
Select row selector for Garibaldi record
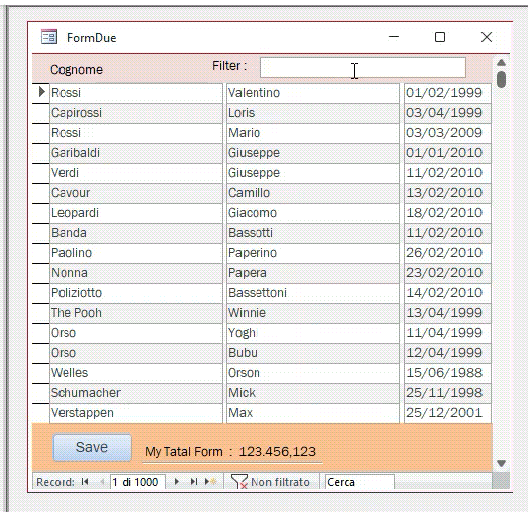pos(41,154)
